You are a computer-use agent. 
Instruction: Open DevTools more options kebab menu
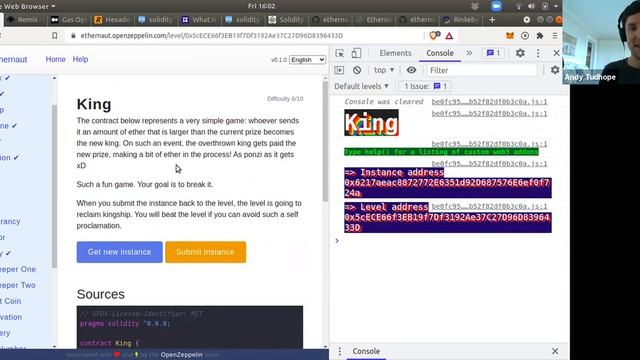(538, 53)
